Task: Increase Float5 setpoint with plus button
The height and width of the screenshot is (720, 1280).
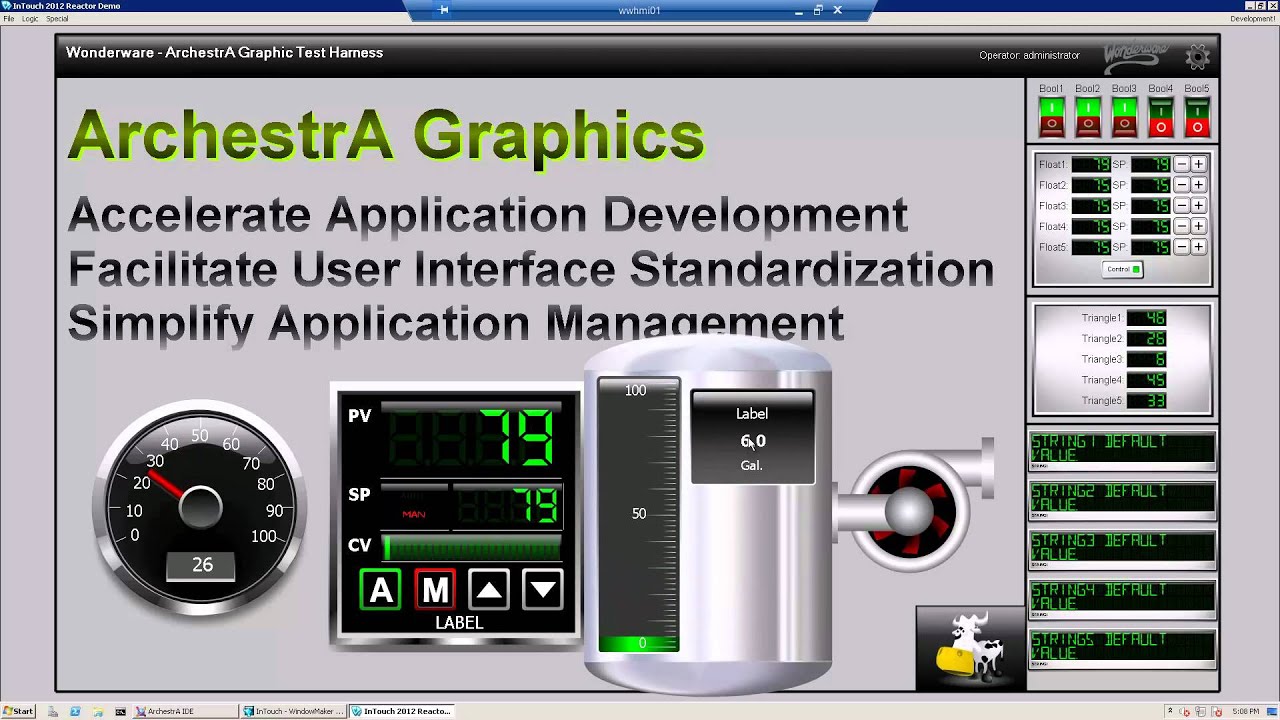Action: tap(1198, 246)
